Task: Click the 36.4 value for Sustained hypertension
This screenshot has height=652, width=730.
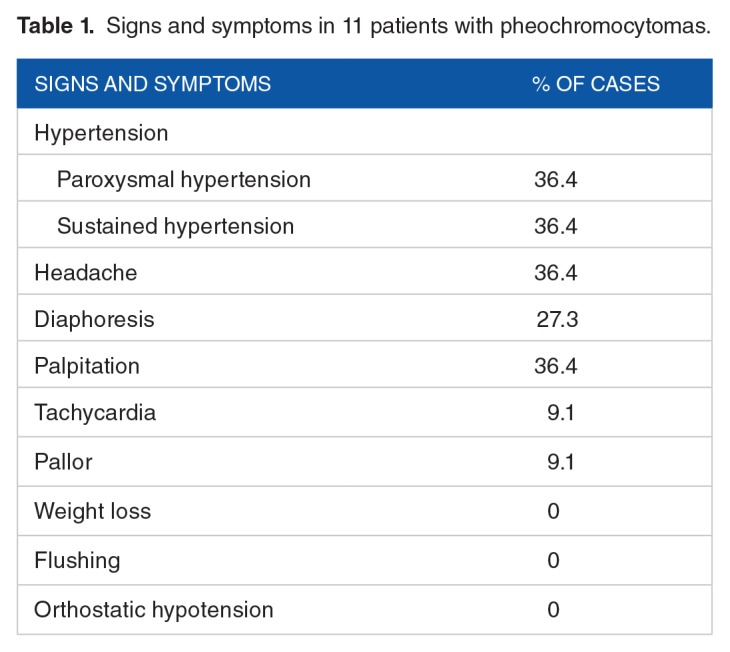Action: (x=555, y=226)
